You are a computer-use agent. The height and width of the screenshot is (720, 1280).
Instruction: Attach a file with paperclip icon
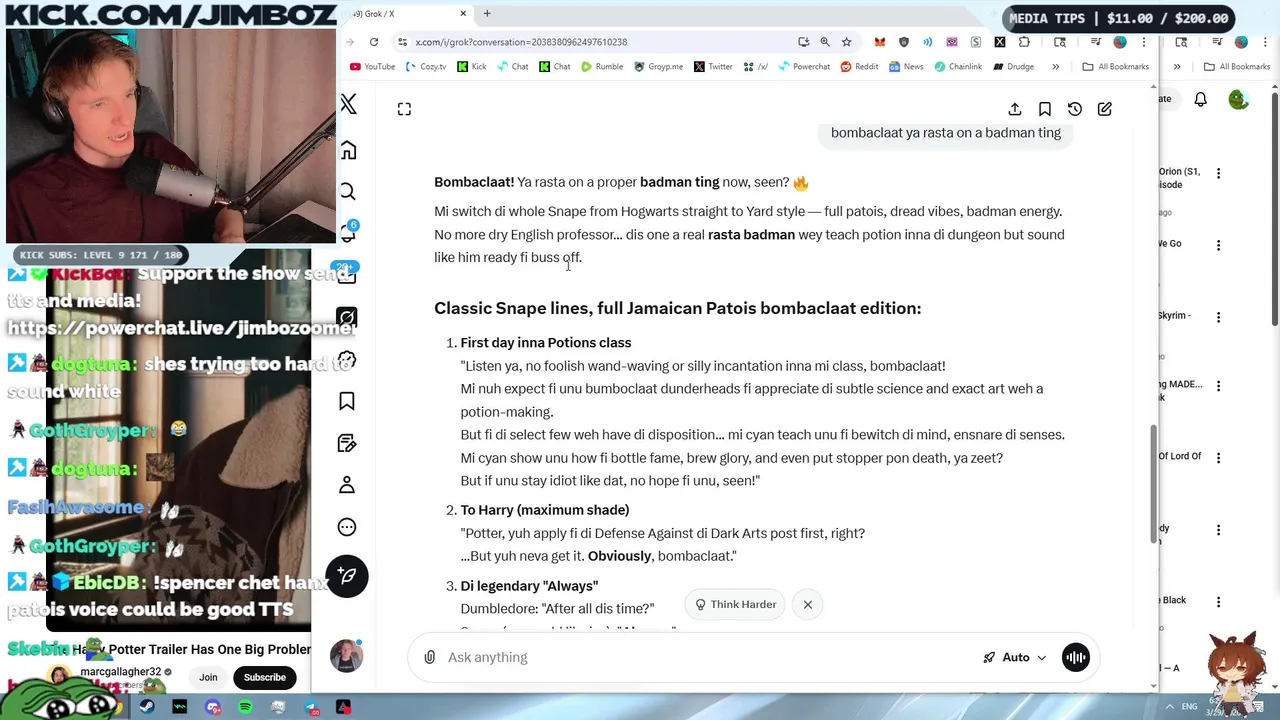[x=429, y=657]
